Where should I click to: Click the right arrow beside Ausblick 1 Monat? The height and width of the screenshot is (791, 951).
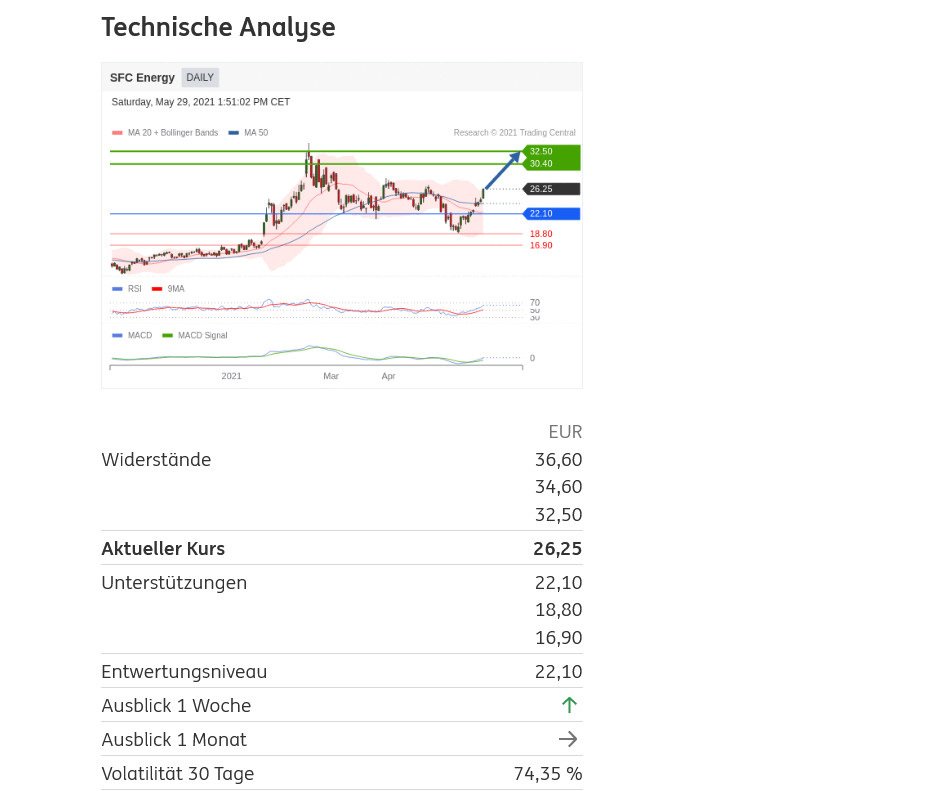568,739
